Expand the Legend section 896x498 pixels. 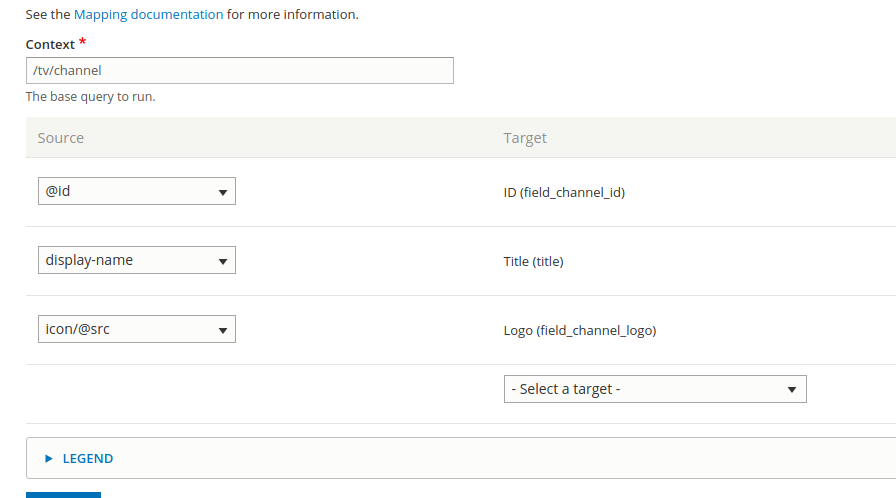[88, 459]
